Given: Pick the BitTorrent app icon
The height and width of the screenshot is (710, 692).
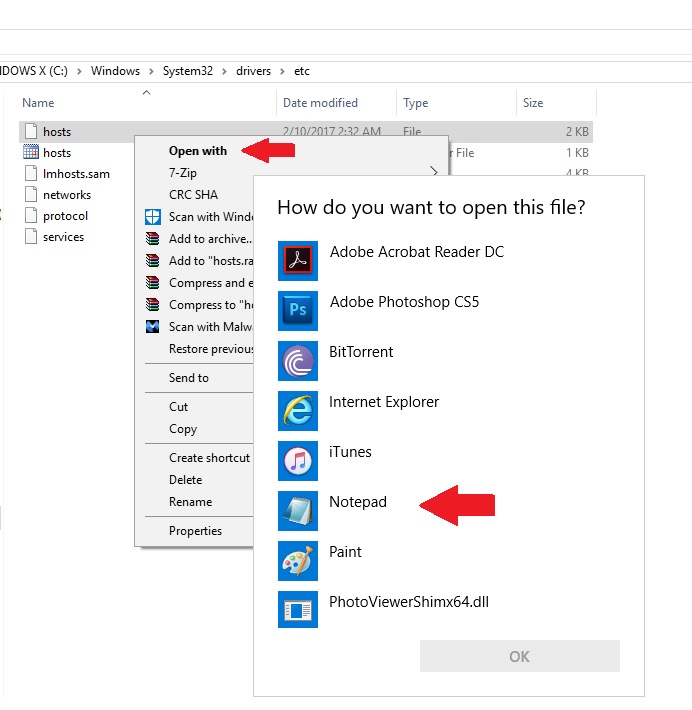Looking at the screenshot, I should coord(298,360).
